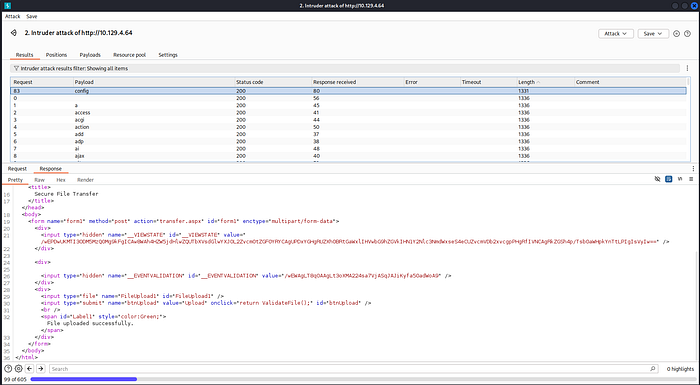Click the Burp logo icon in the title bar
The height and width of the screenshot is (385, 700).
[x=7, y=5]
